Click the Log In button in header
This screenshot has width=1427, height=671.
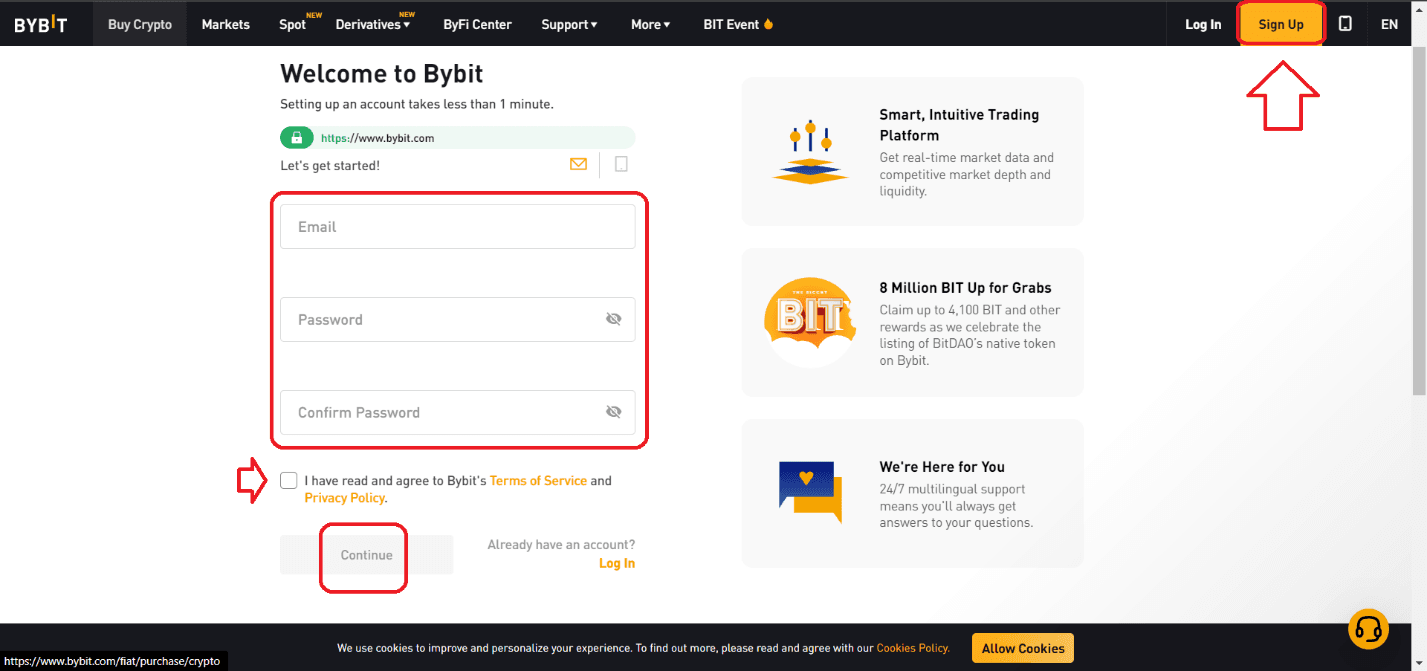[1203, 24]
